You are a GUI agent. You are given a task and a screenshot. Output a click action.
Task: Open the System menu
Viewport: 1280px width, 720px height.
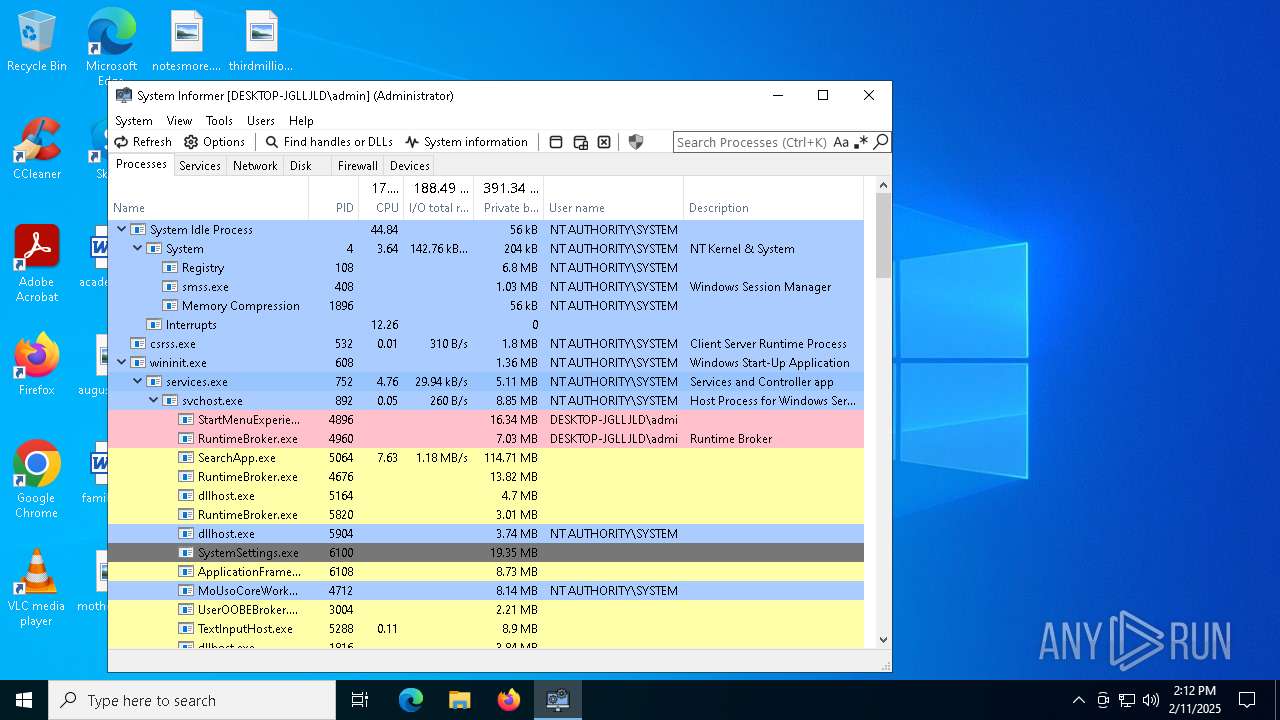click(134, 120)
